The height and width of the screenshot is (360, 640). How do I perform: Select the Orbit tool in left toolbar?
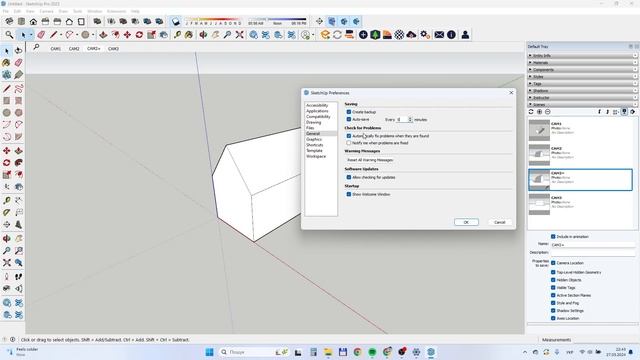point(7,238)
